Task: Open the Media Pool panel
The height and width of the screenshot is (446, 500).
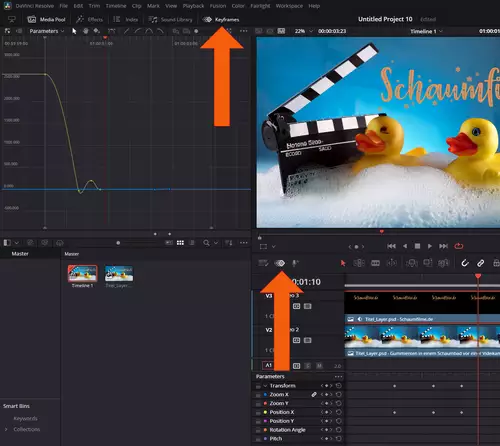Action: tap(47, 20)
